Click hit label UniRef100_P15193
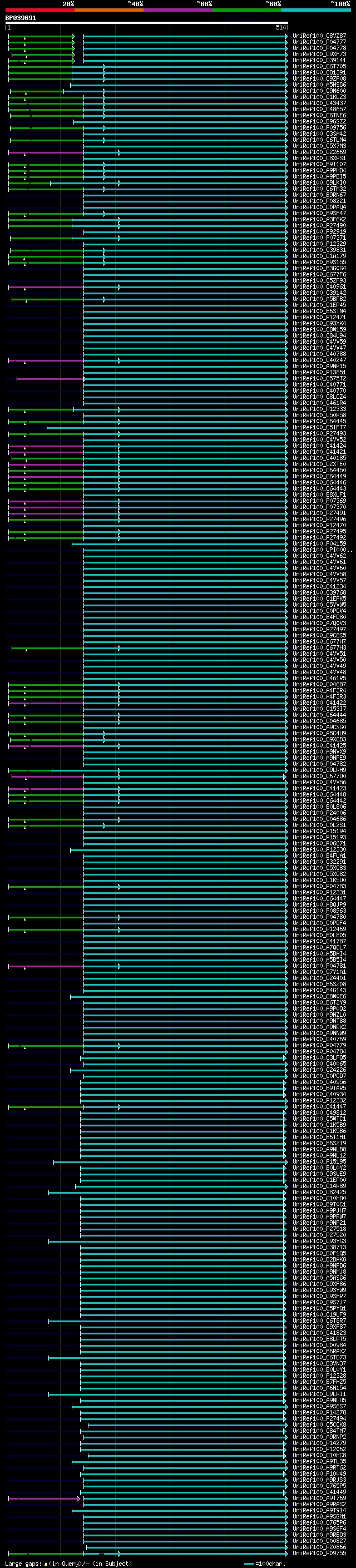The height and width of the screenshot is (1568, 356). 319,838
